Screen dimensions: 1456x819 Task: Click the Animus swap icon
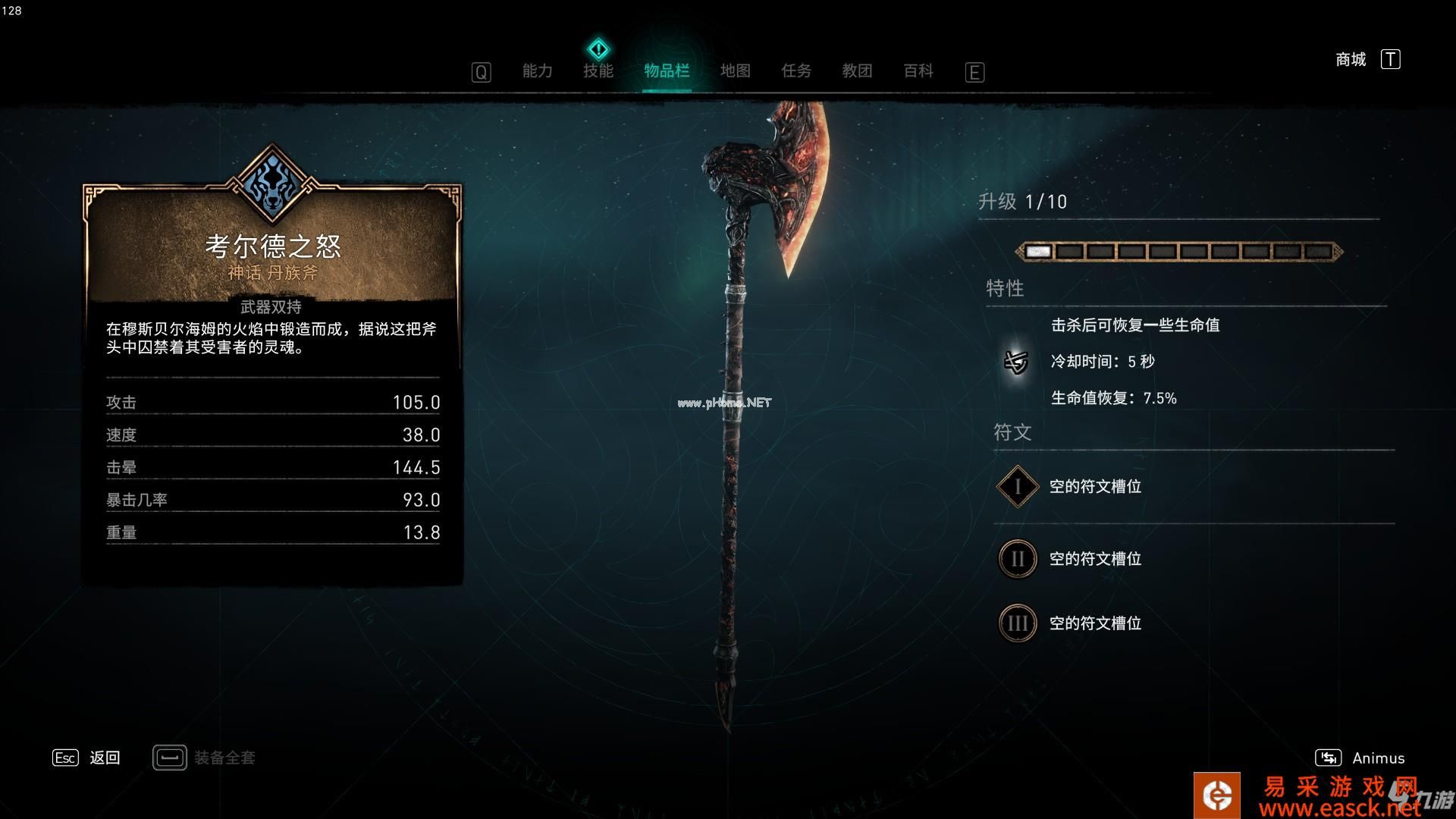[1328, 758]
